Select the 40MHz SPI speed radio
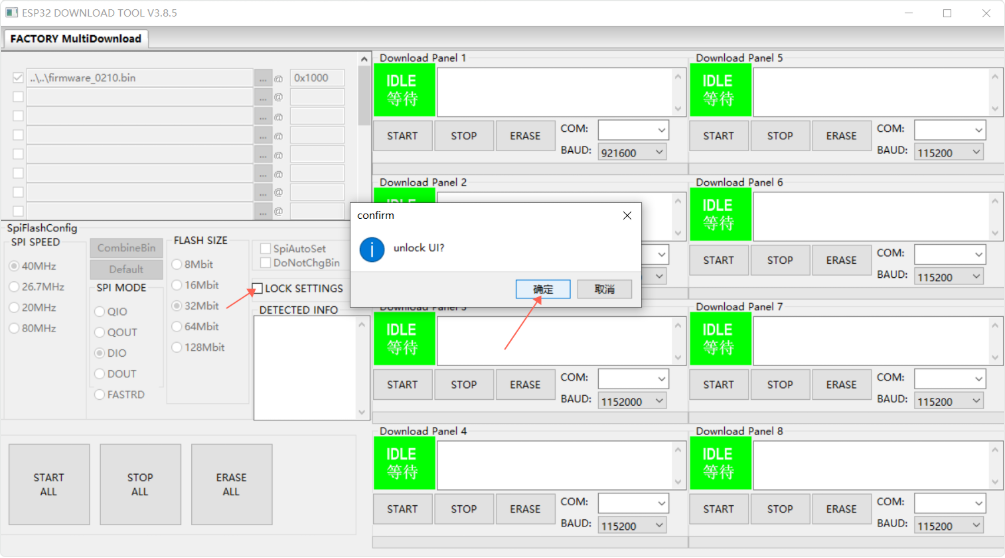 (14, 266)
